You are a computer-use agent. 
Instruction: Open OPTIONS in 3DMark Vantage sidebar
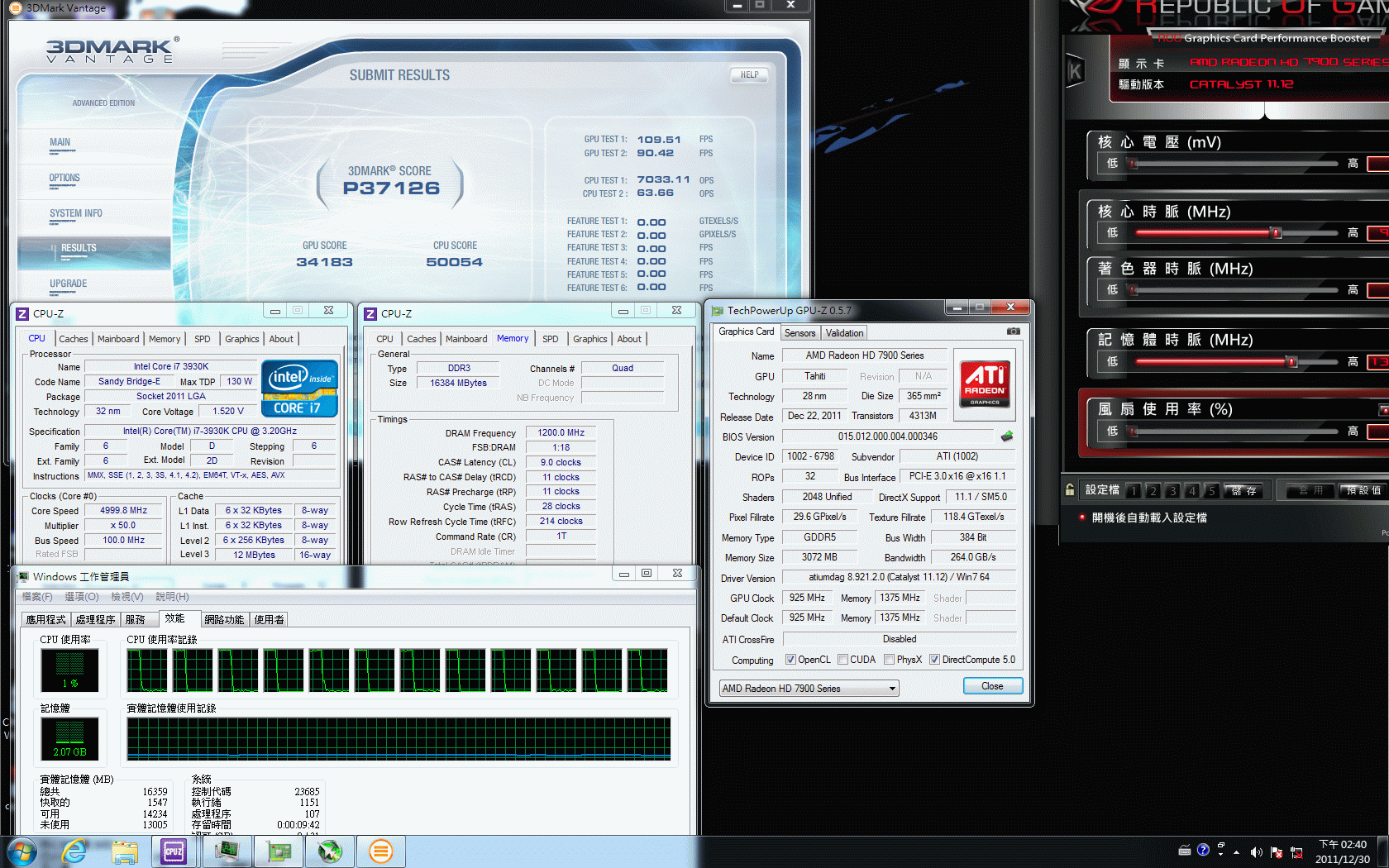pos(64,178)
